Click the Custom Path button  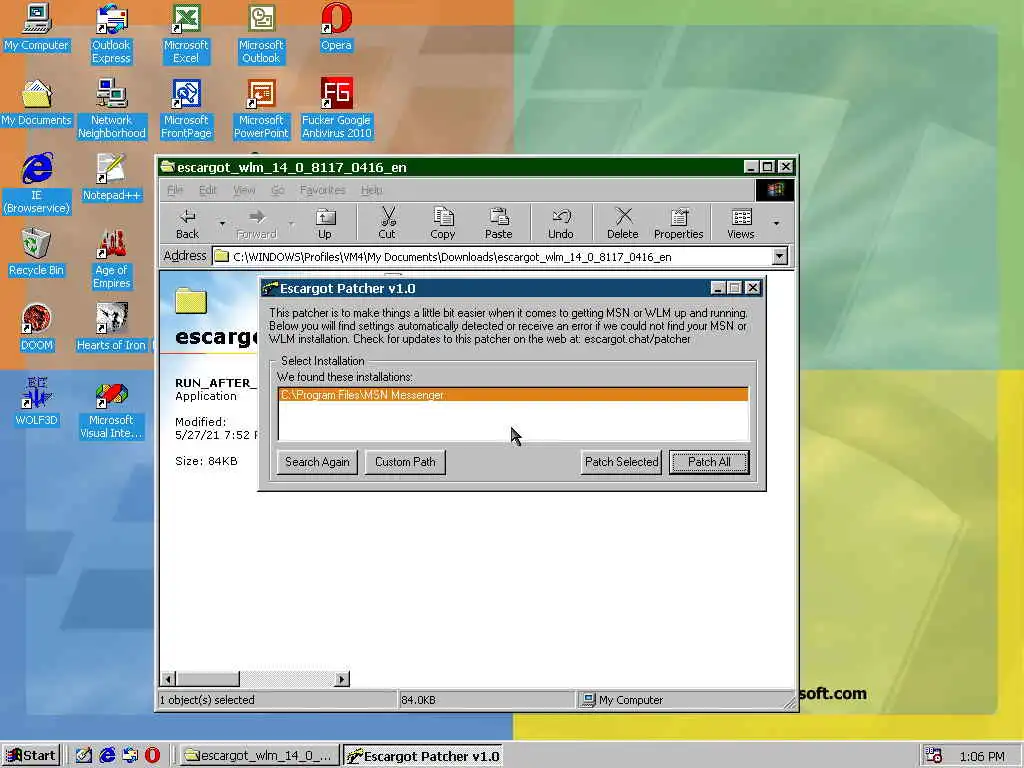point(405,462)
